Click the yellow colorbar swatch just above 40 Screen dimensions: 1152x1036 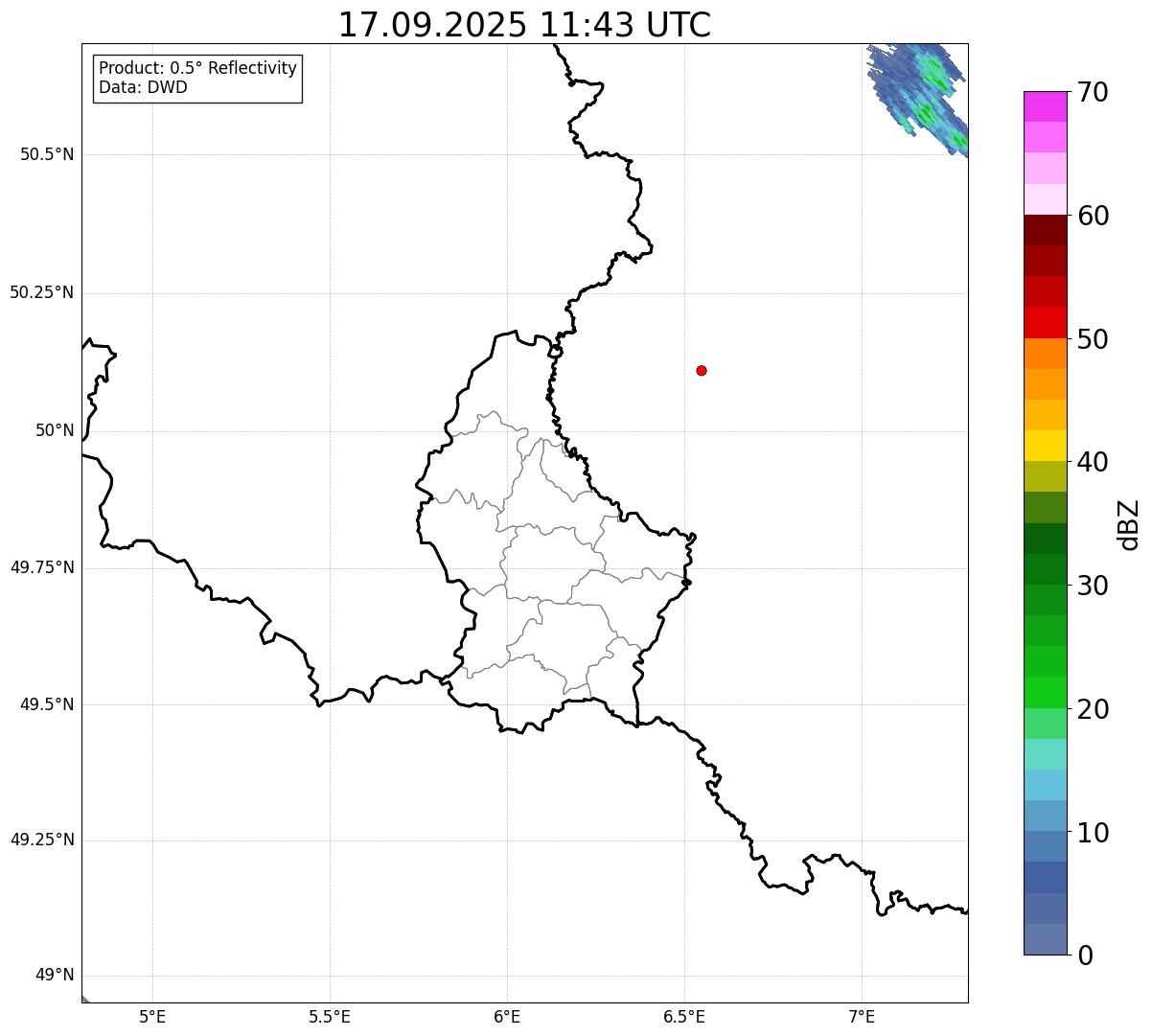point(1046,446)
